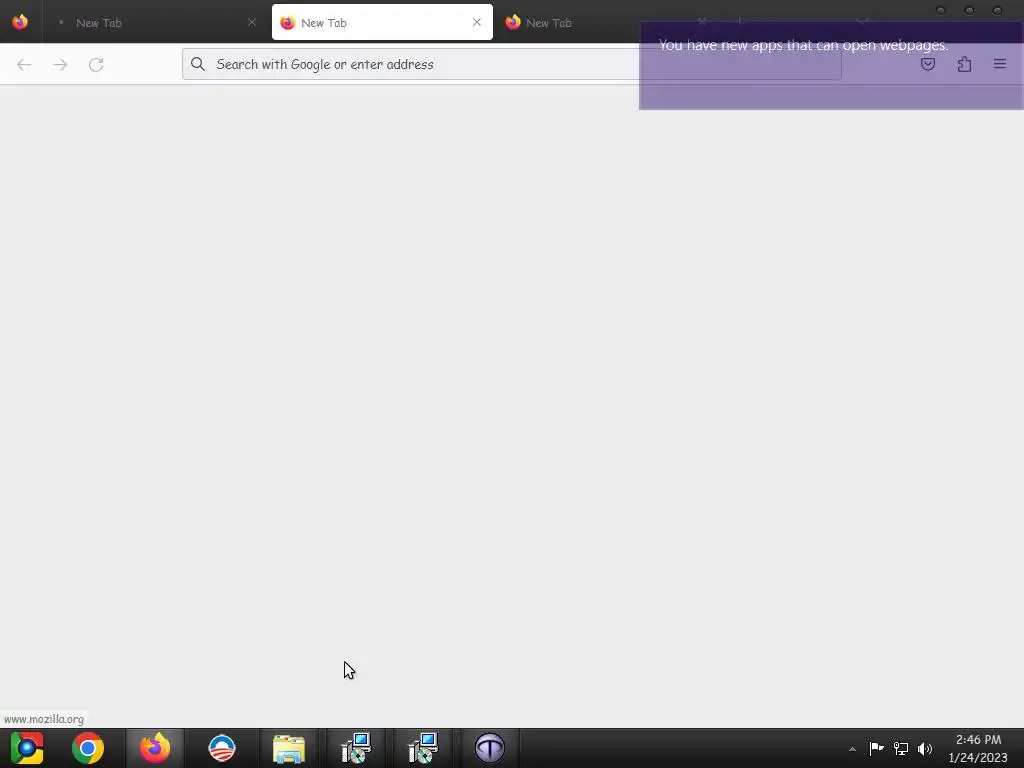Open the purple T taskbar app
Screen dimensions: 1024x768
pos(490,748)
